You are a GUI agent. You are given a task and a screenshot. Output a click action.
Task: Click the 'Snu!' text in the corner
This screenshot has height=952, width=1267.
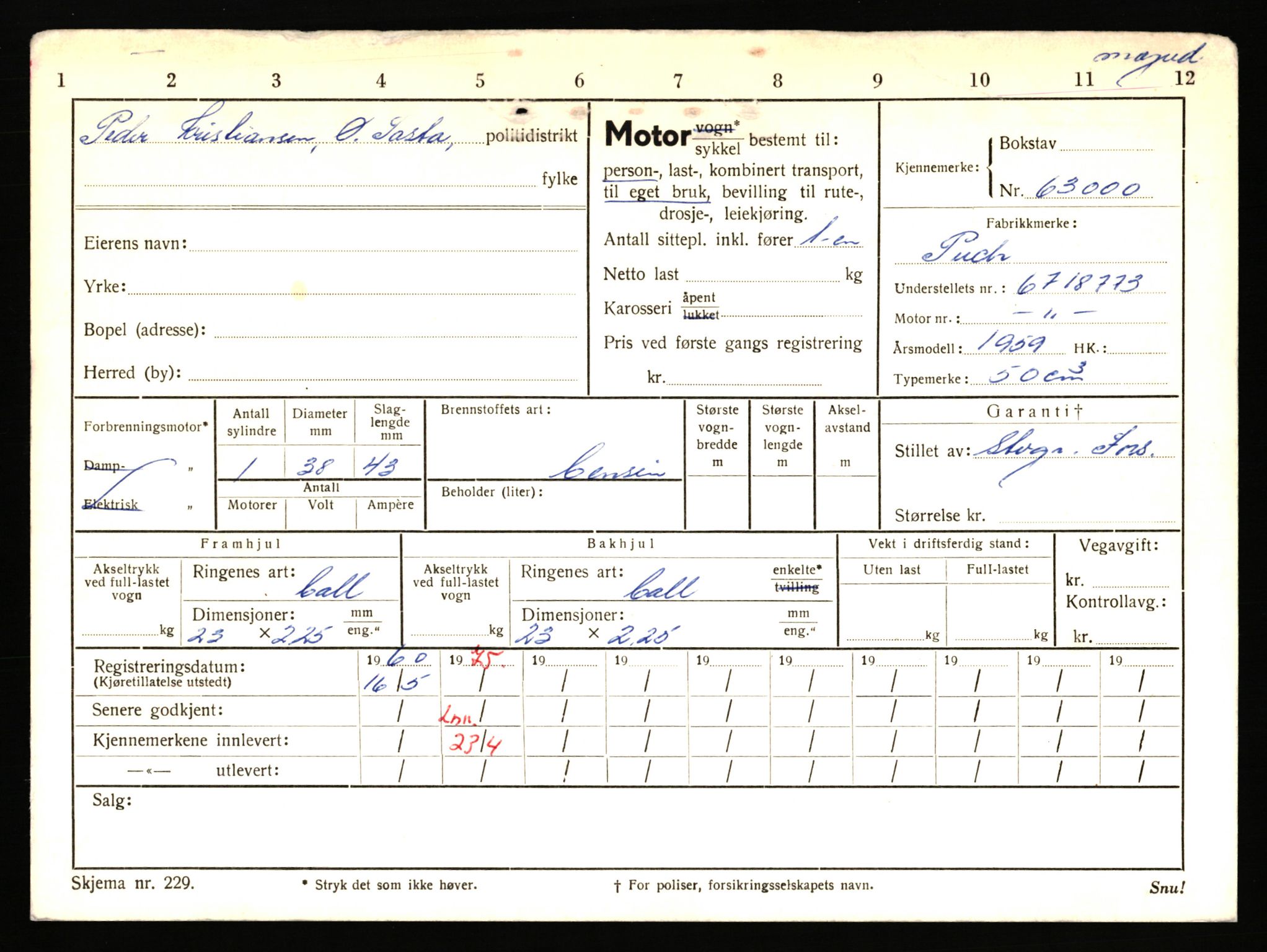(1167, 888)
